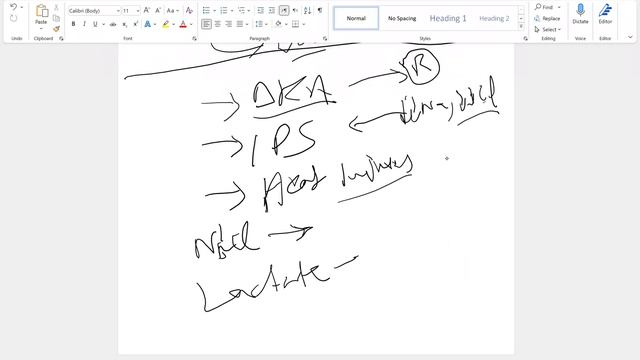
Task: Apply Text Effects blue A icon
Action: 147,24
